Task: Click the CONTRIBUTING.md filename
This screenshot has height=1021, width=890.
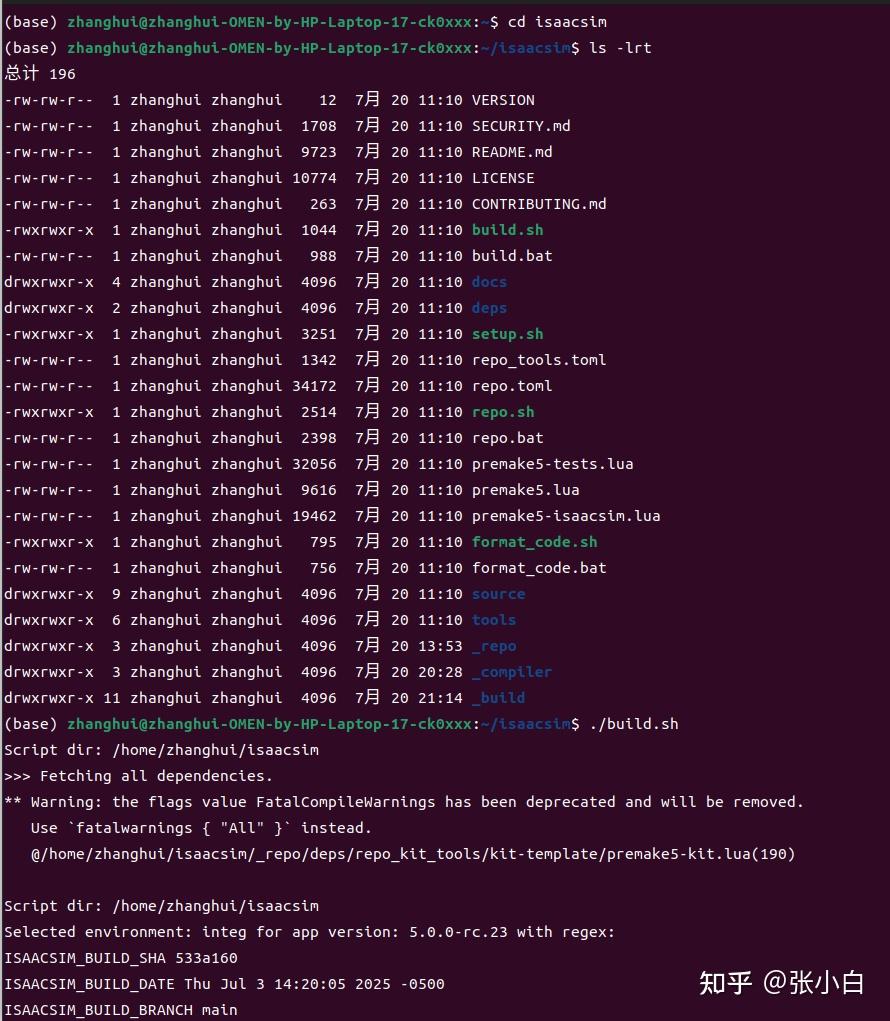Action: pyautogui.click(x=539, y=204)
